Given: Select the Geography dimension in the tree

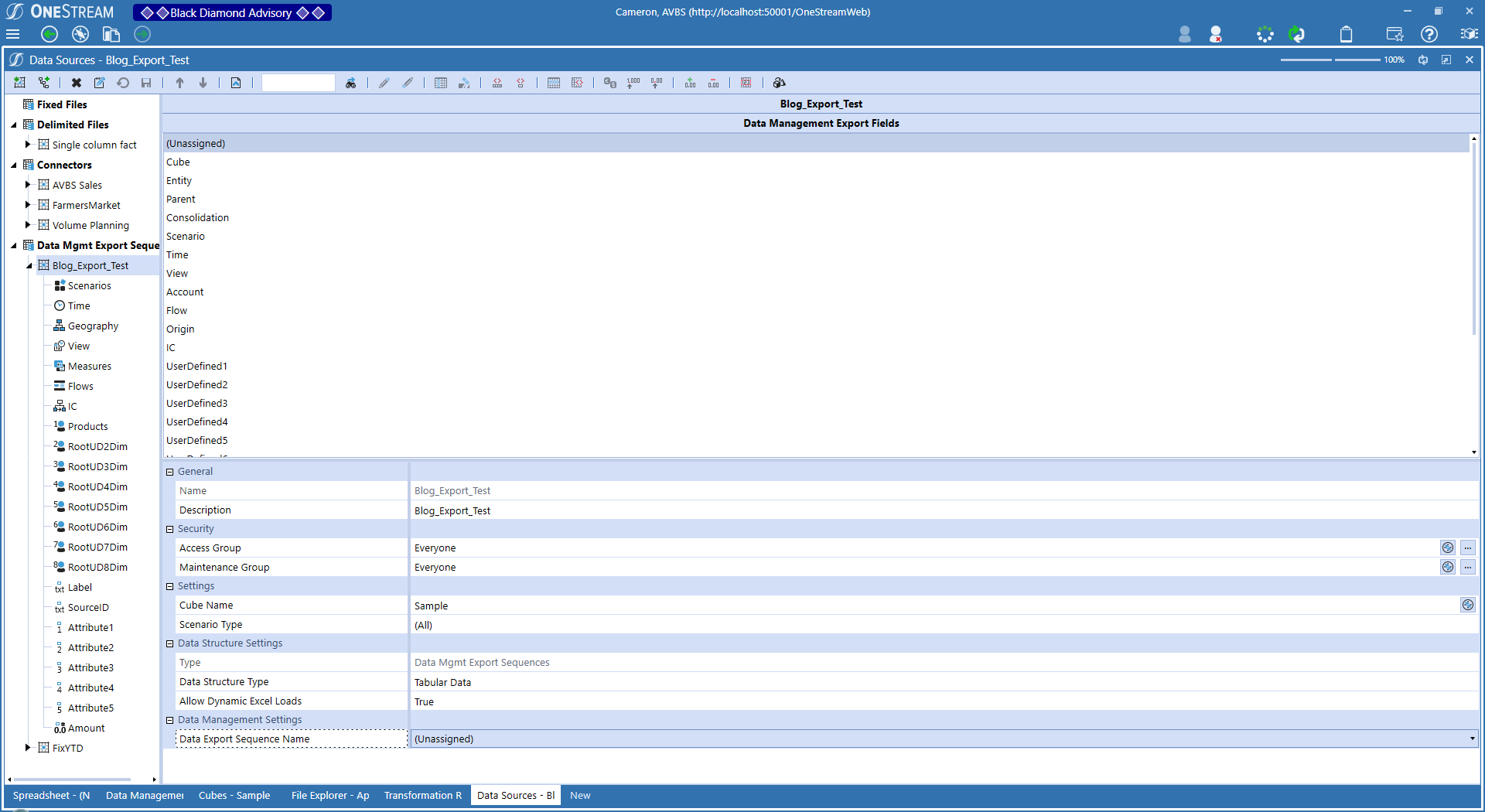Looking at the screenshot, I should point(93,326).
